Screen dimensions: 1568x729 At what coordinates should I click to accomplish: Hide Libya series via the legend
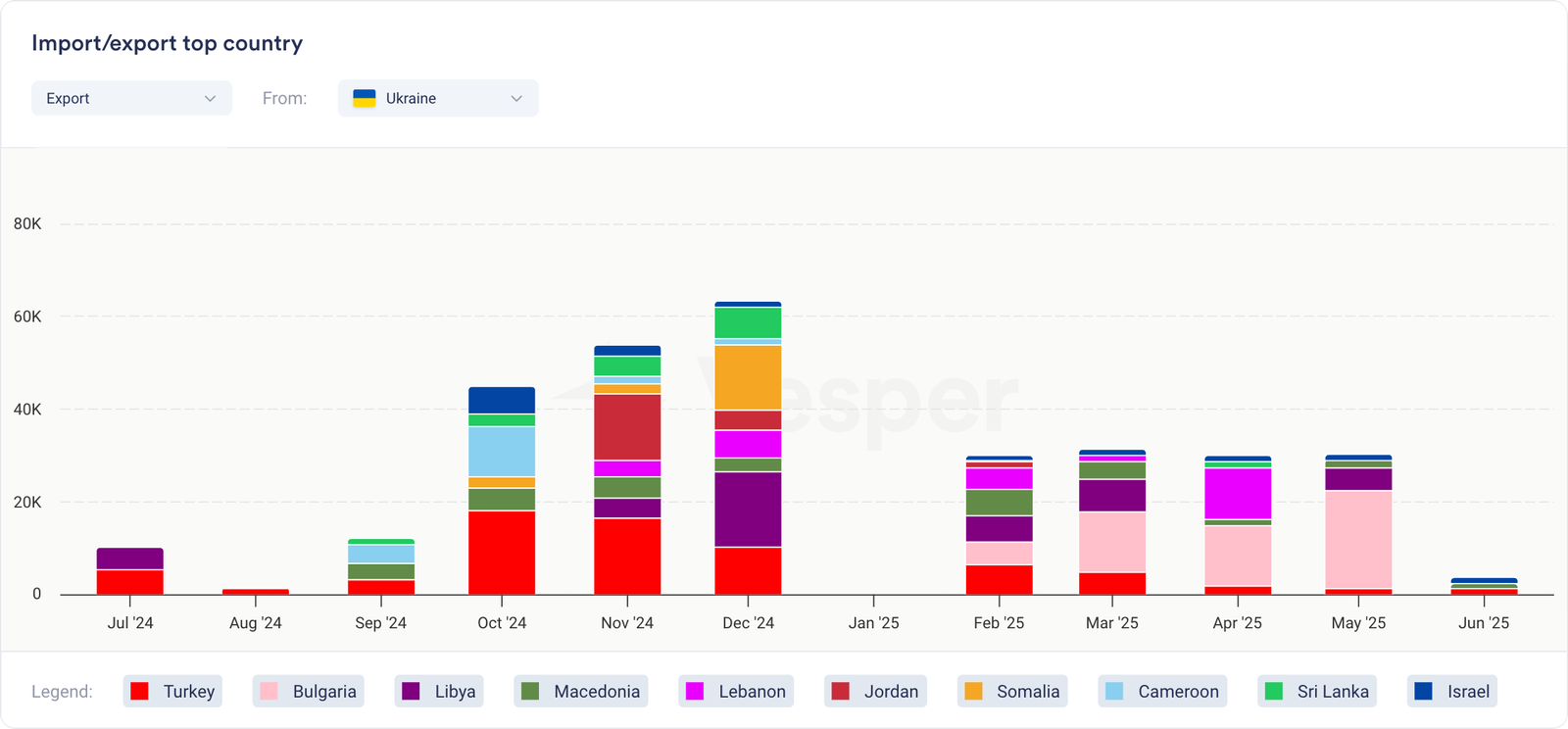pos(439,691)
